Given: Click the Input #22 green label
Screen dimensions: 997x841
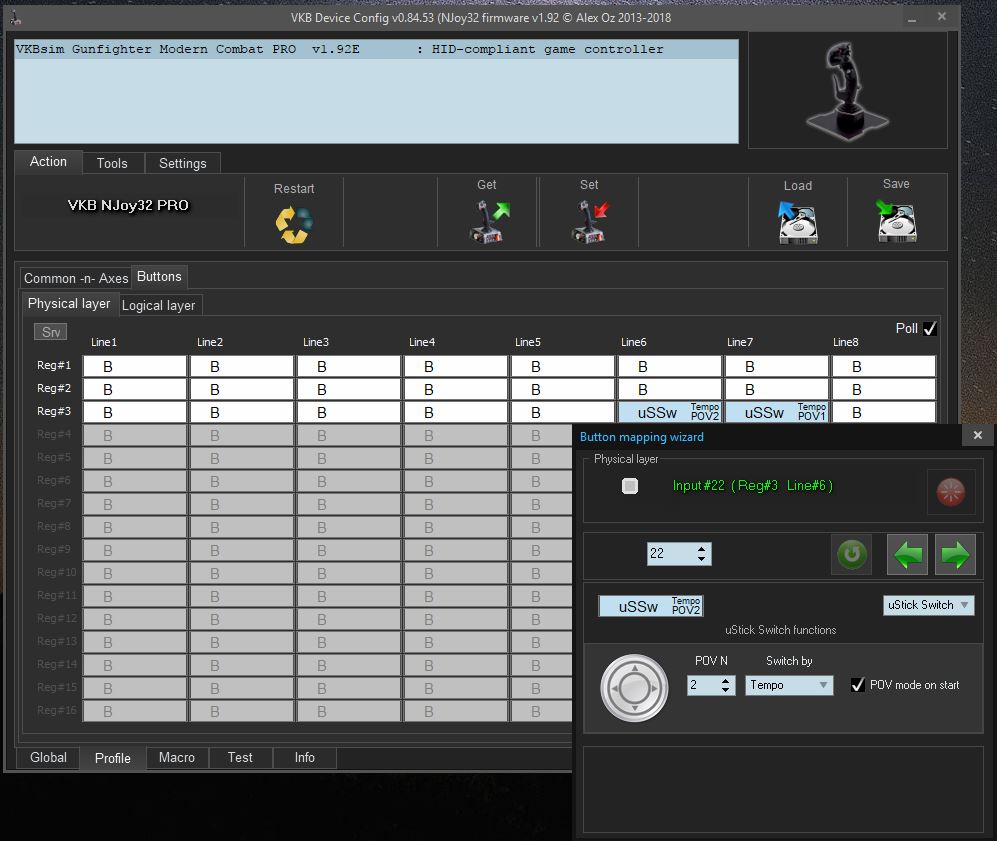Looking at the screenshot, I should pos(752,486).
